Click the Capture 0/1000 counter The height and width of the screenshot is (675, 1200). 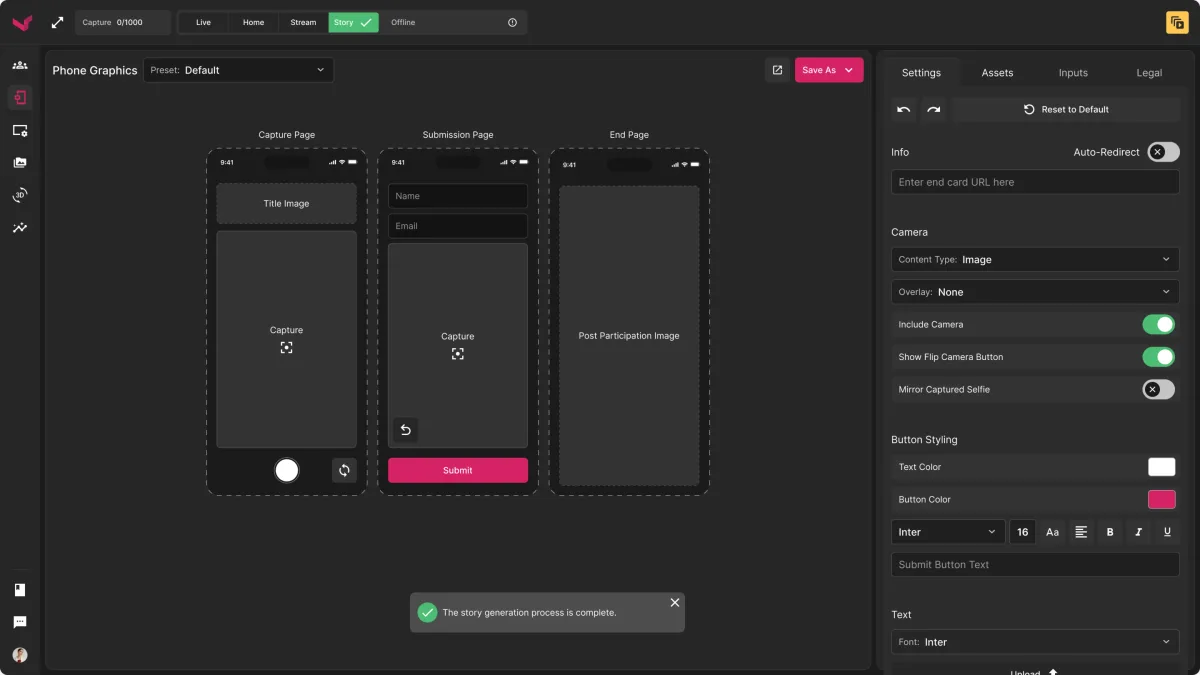tap(122, 22)
